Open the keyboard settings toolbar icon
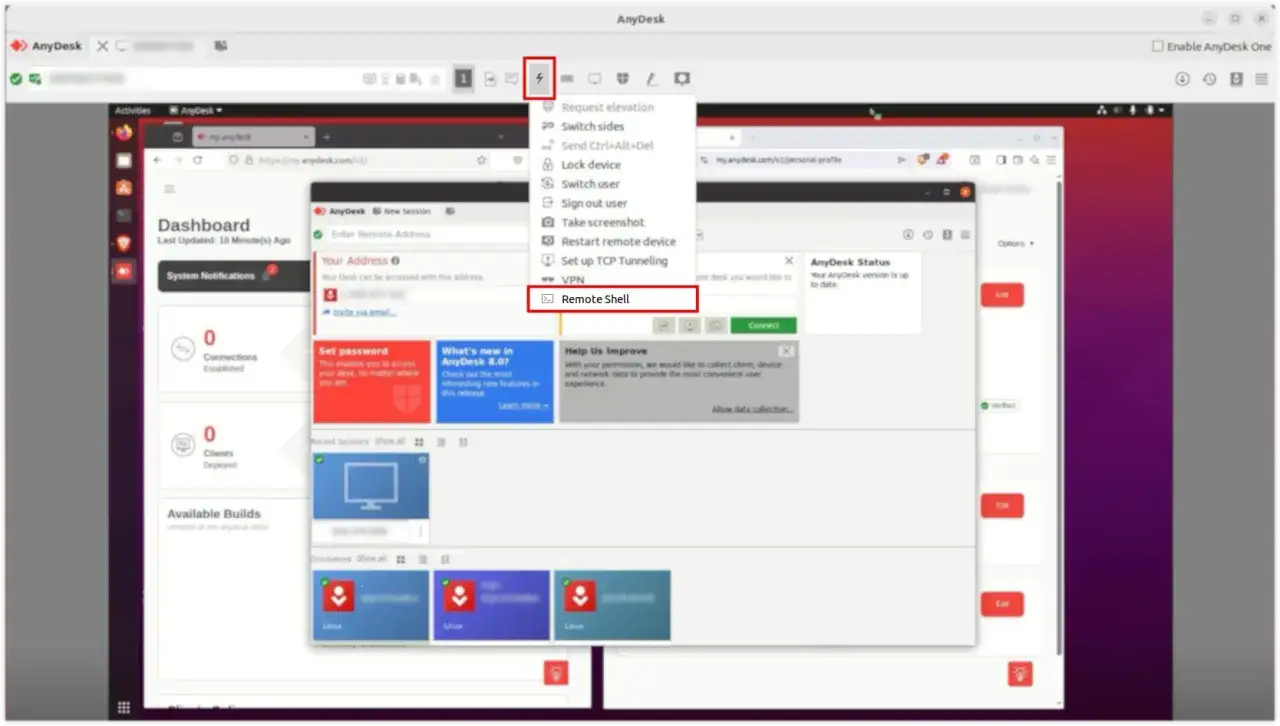Image resolution: width=1280 pixels, height=726 pixels. pyautogui.click(x=567, y=79)
